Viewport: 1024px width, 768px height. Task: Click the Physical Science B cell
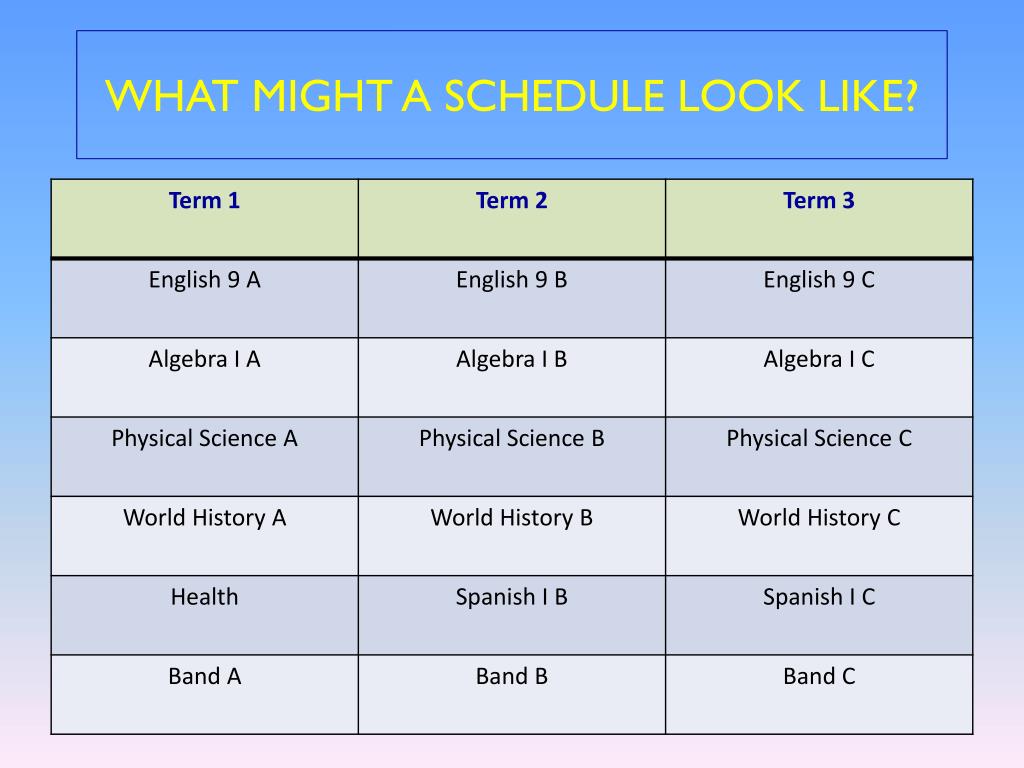point(512,456)
